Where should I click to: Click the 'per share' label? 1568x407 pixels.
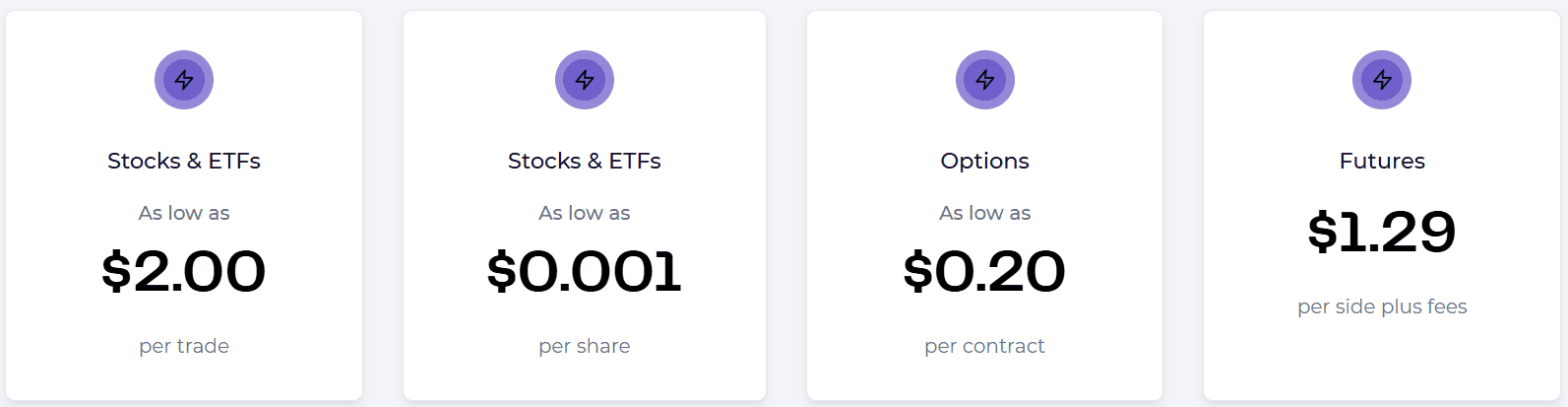click(585, 346)
